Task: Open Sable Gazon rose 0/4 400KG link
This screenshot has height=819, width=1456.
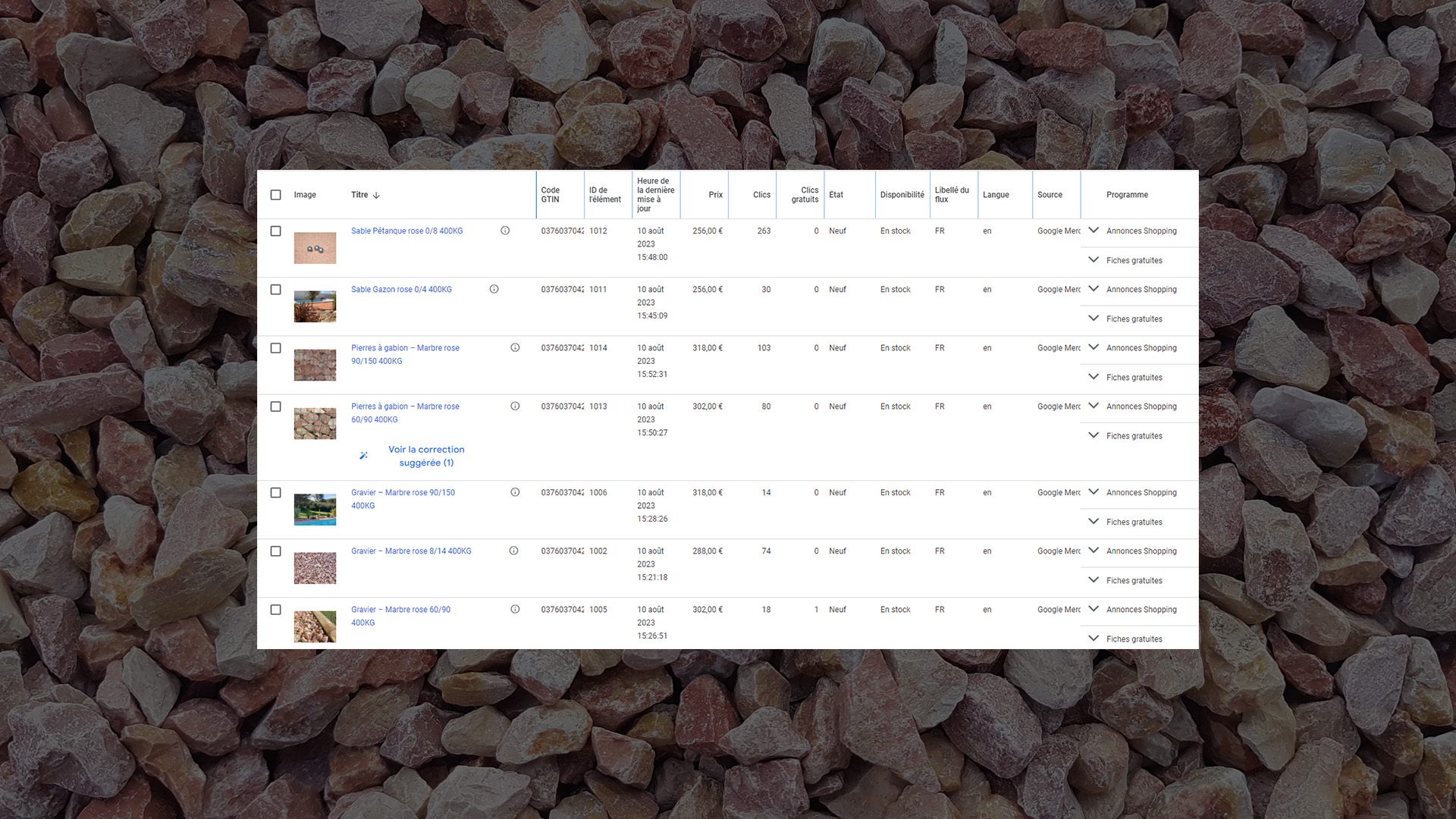Action: pos(401,290)
